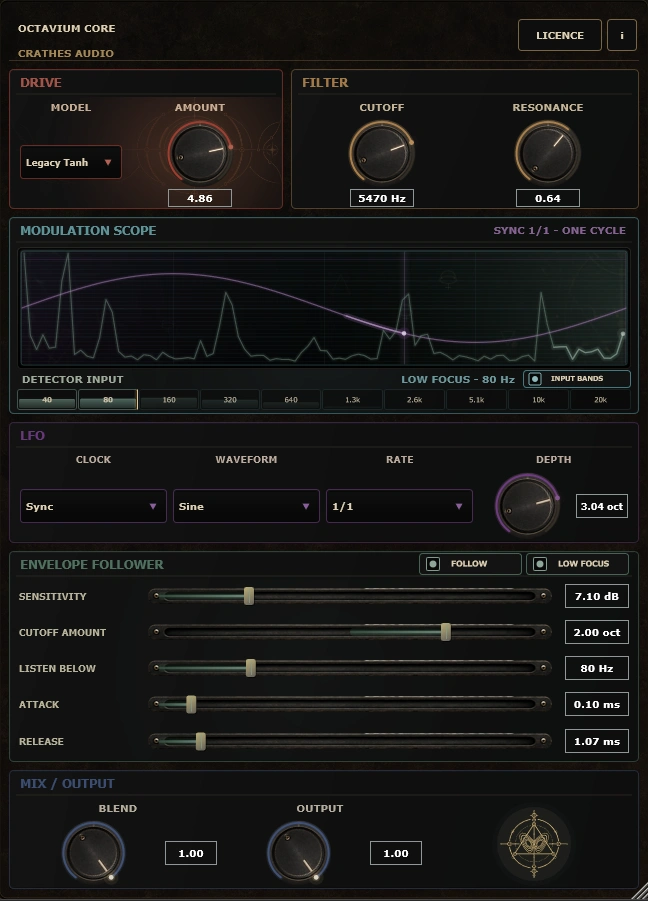Toggle the LOW FOCUS switch
648x901 pixels.
point(577,564)
